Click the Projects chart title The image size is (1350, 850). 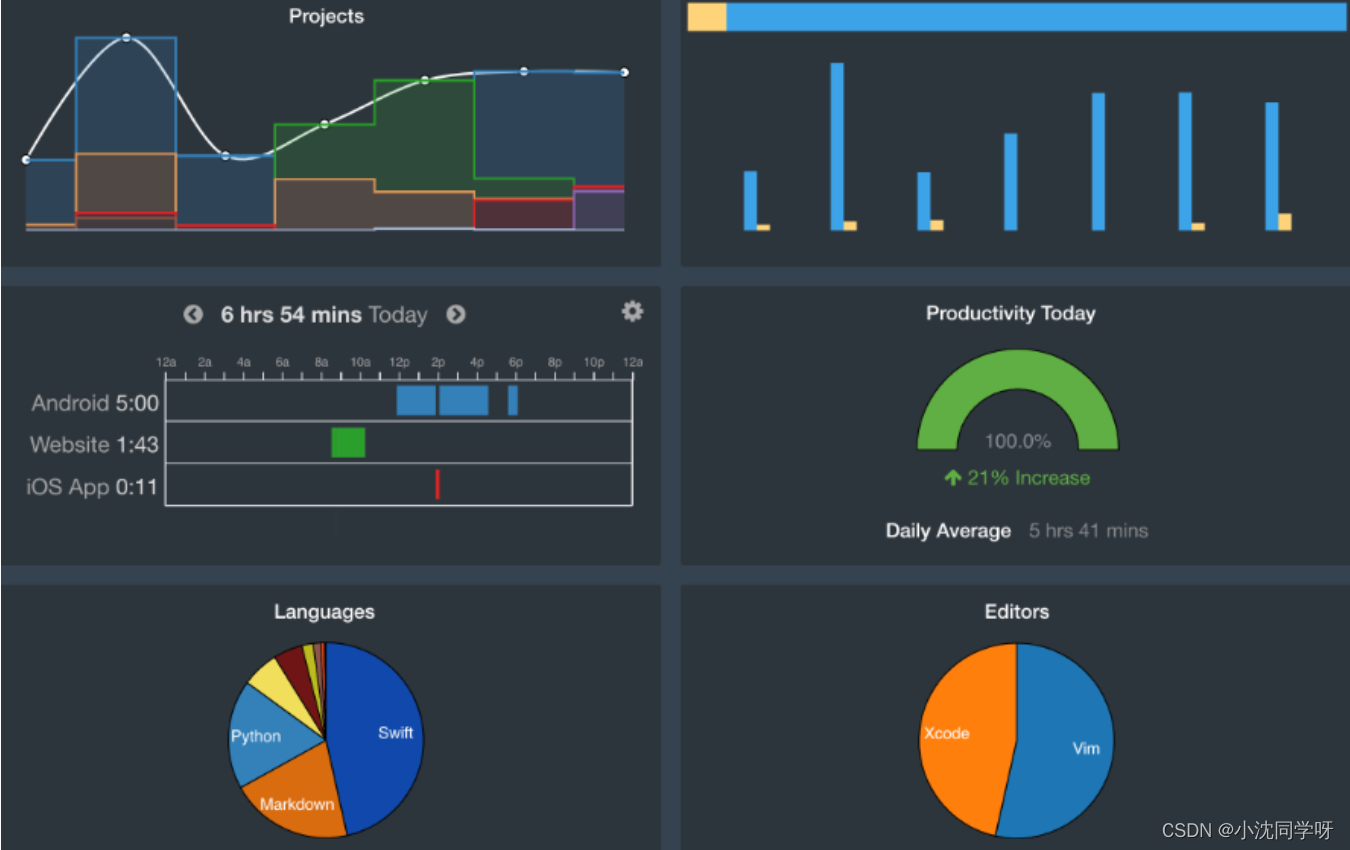pos(326,16)
